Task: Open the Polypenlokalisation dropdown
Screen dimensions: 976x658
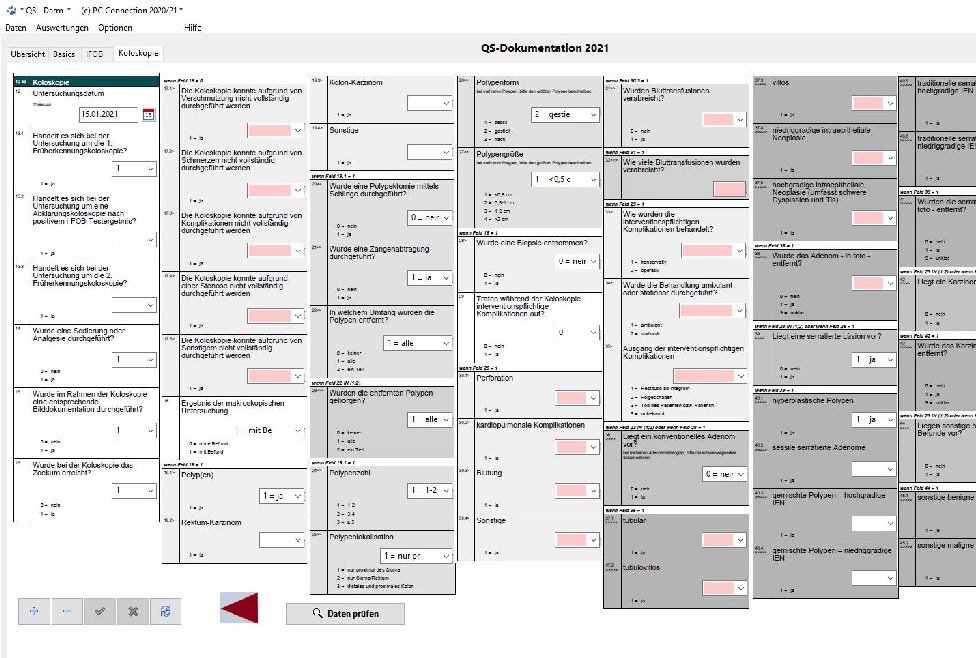Action: tap(416, 555)
